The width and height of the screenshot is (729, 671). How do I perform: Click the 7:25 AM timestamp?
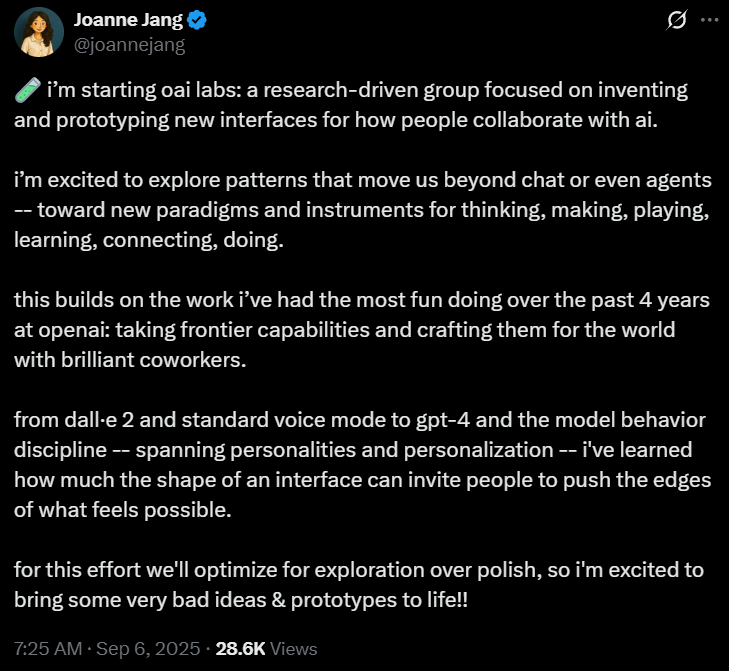pos(48,649)
